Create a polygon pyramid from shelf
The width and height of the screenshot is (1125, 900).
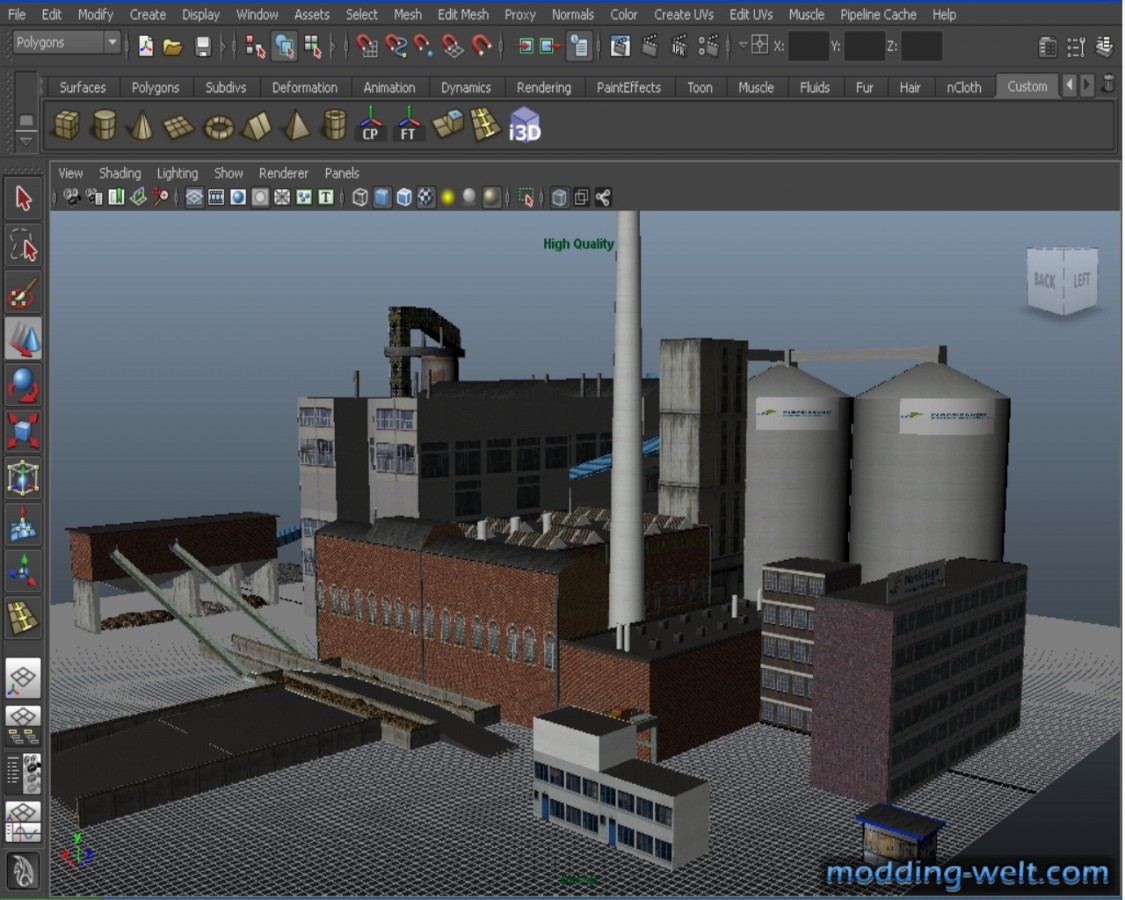[x=296, y=125]
